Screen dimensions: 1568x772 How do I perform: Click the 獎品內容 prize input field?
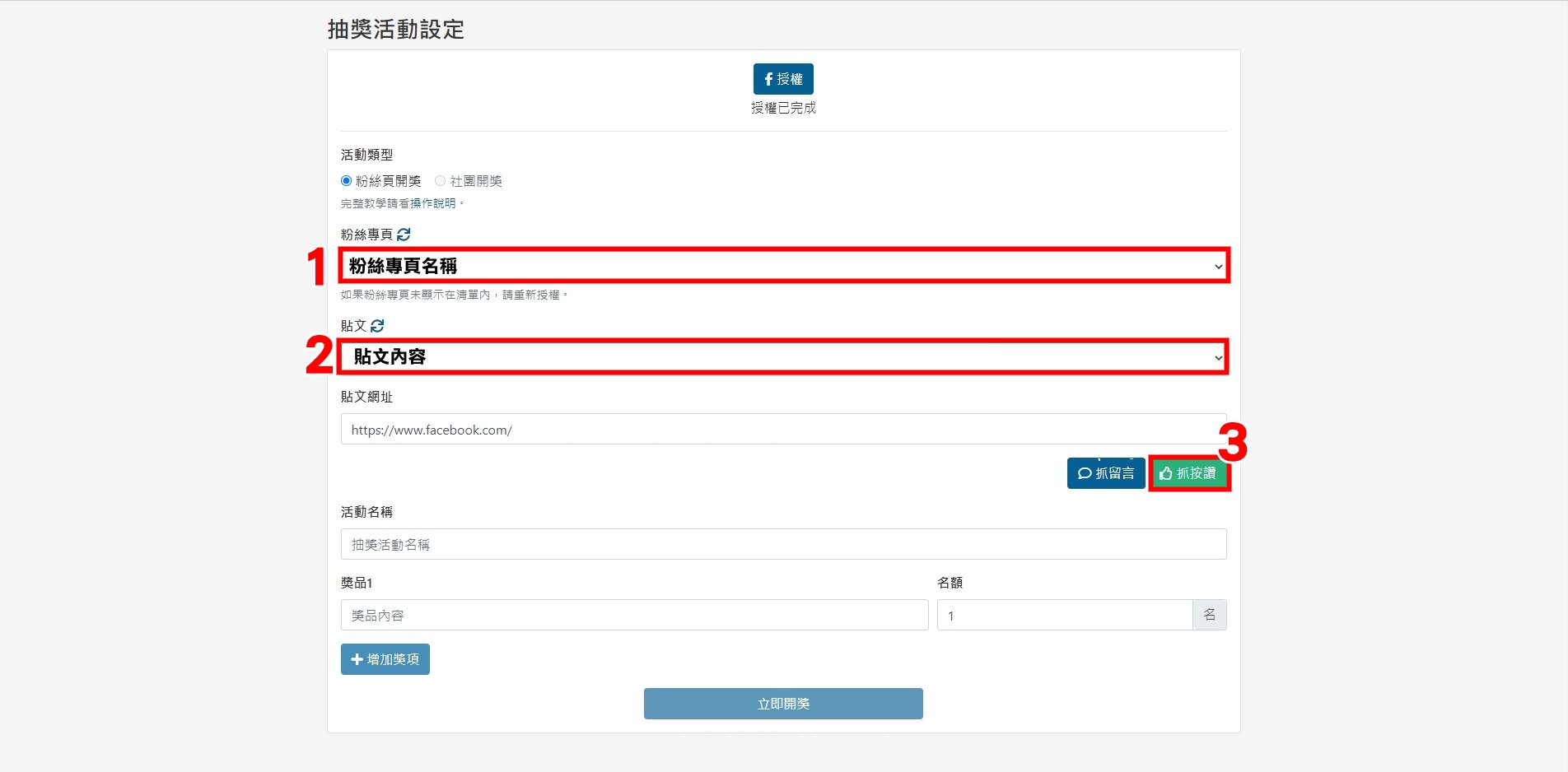pos(635,615)
